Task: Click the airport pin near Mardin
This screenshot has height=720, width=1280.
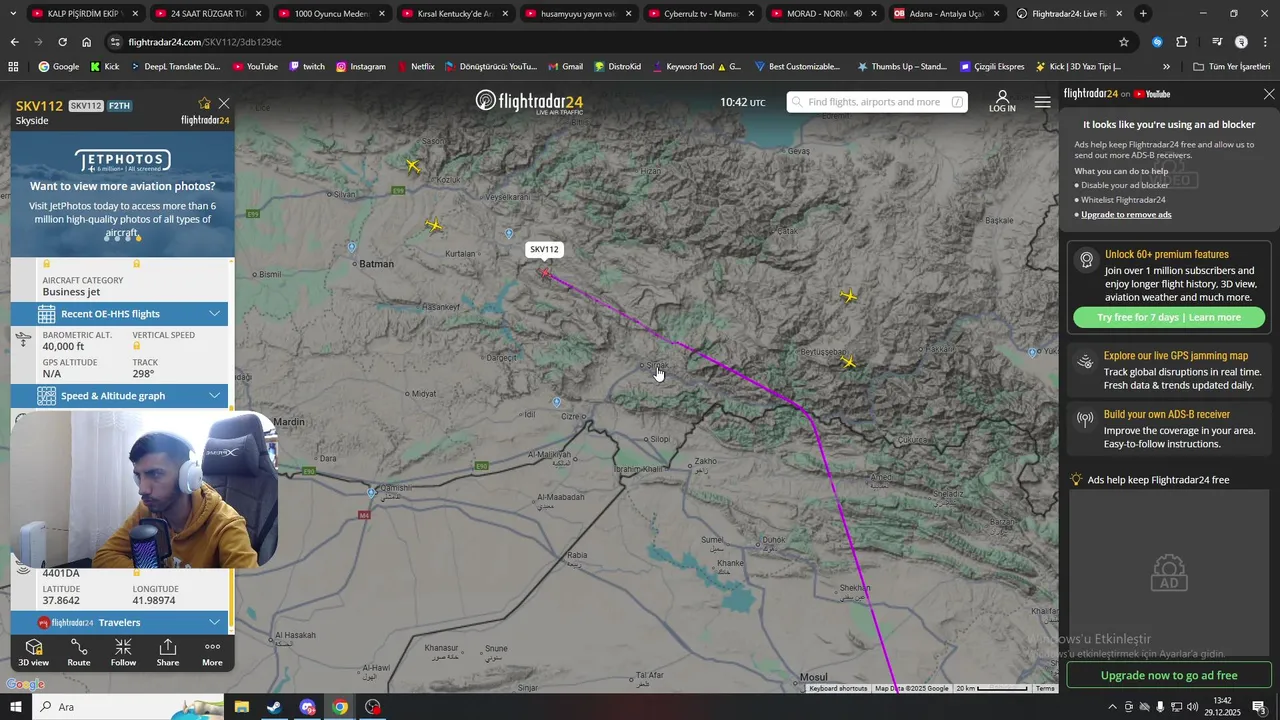Action: (x=372, y=492)
